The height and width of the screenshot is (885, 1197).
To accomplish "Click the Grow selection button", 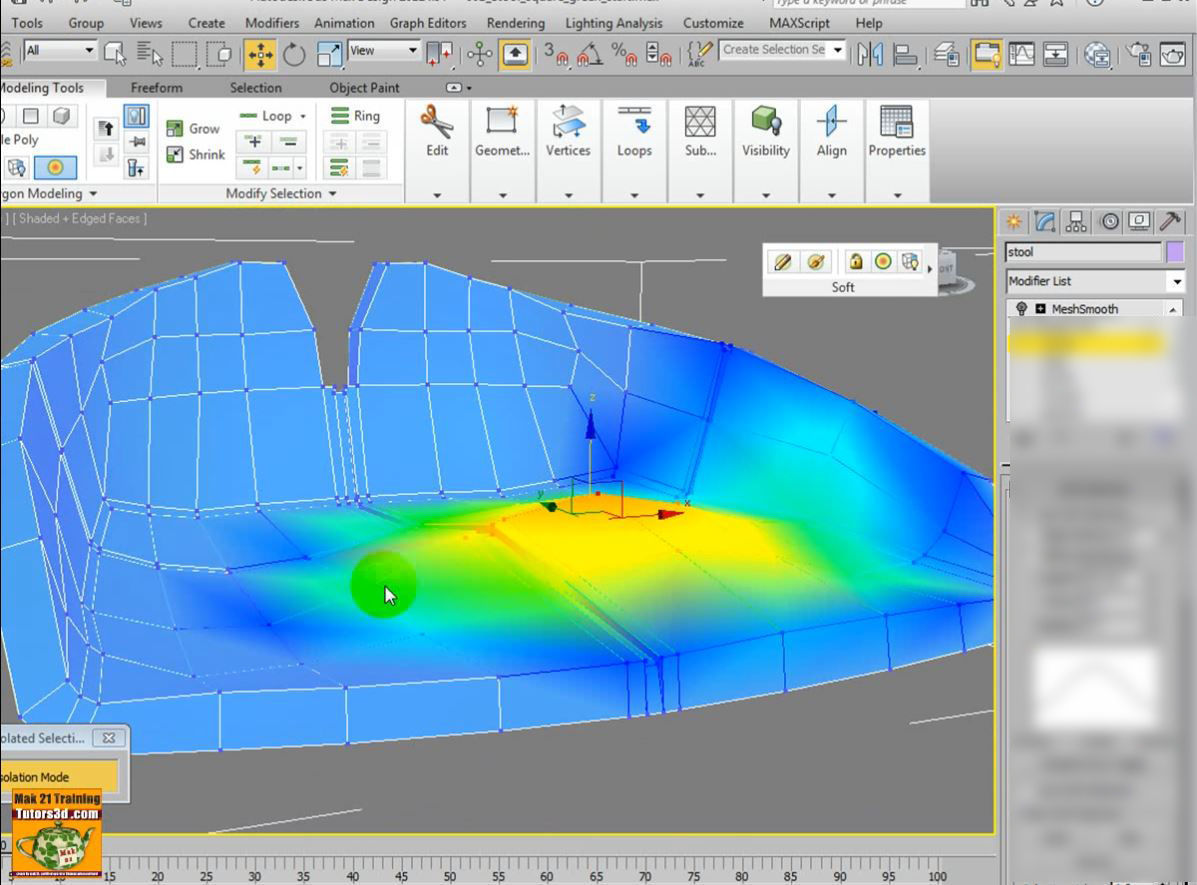I will click(193, 128).
